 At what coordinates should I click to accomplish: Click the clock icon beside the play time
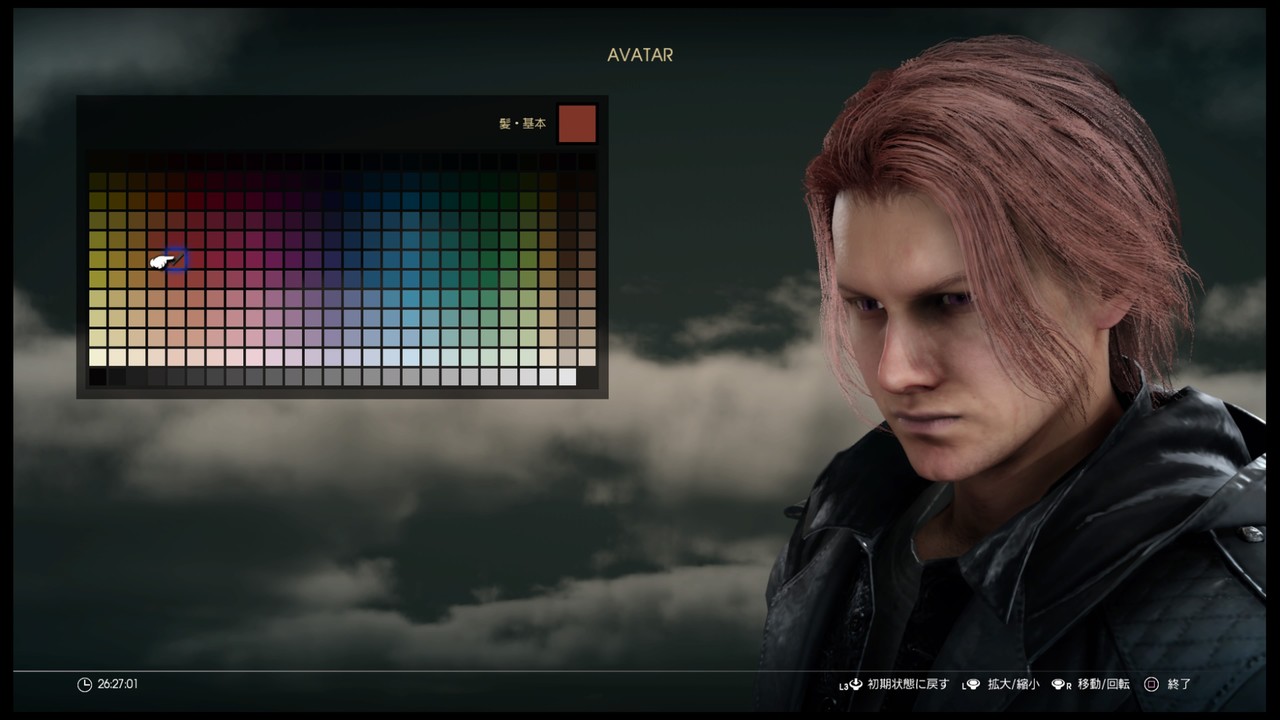pos(84,685)
